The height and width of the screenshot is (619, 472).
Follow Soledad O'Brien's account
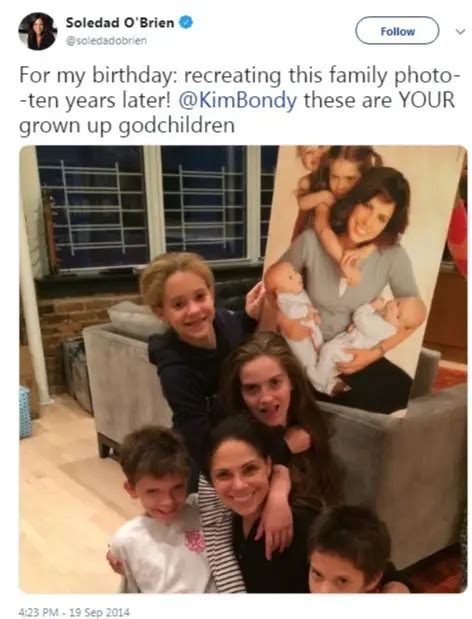pos(397,31)
